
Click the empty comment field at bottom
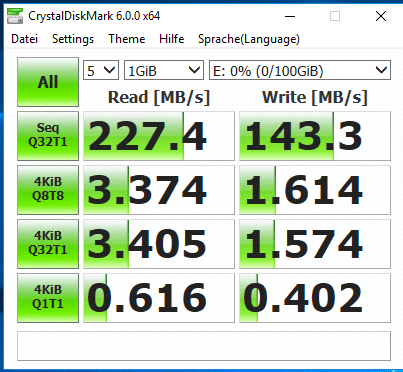point(204,346)
